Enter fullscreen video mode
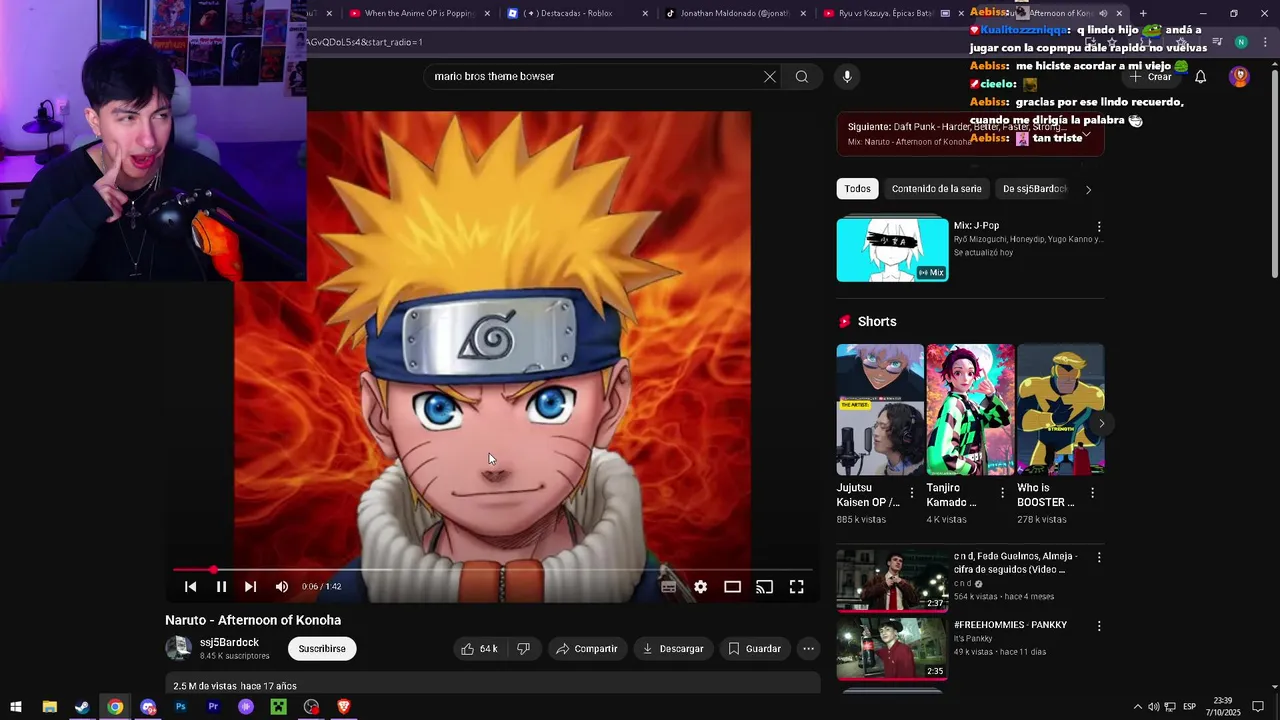The width and height of the screenshot is (1280, 720). [796, 587]
